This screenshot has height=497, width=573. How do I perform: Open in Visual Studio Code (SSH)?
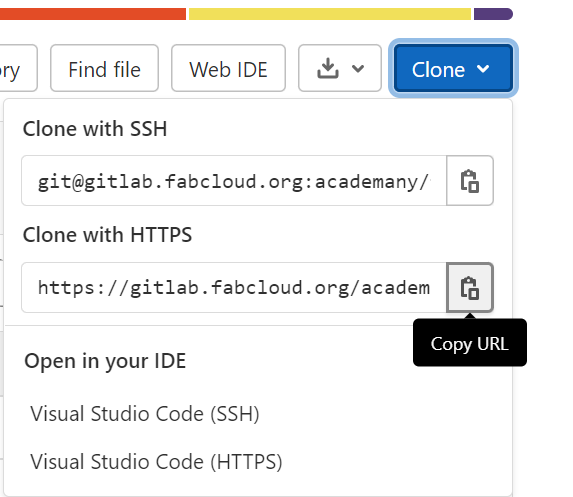[x=145, y=414]
